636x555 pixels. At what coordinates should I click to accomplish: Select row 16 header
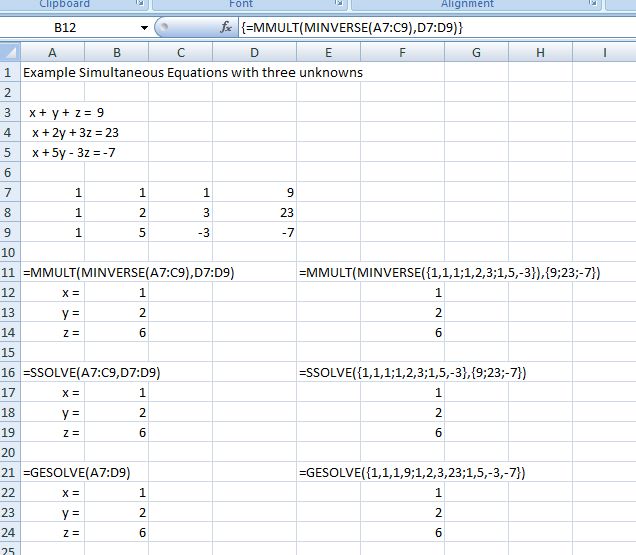tap(8, 372)
